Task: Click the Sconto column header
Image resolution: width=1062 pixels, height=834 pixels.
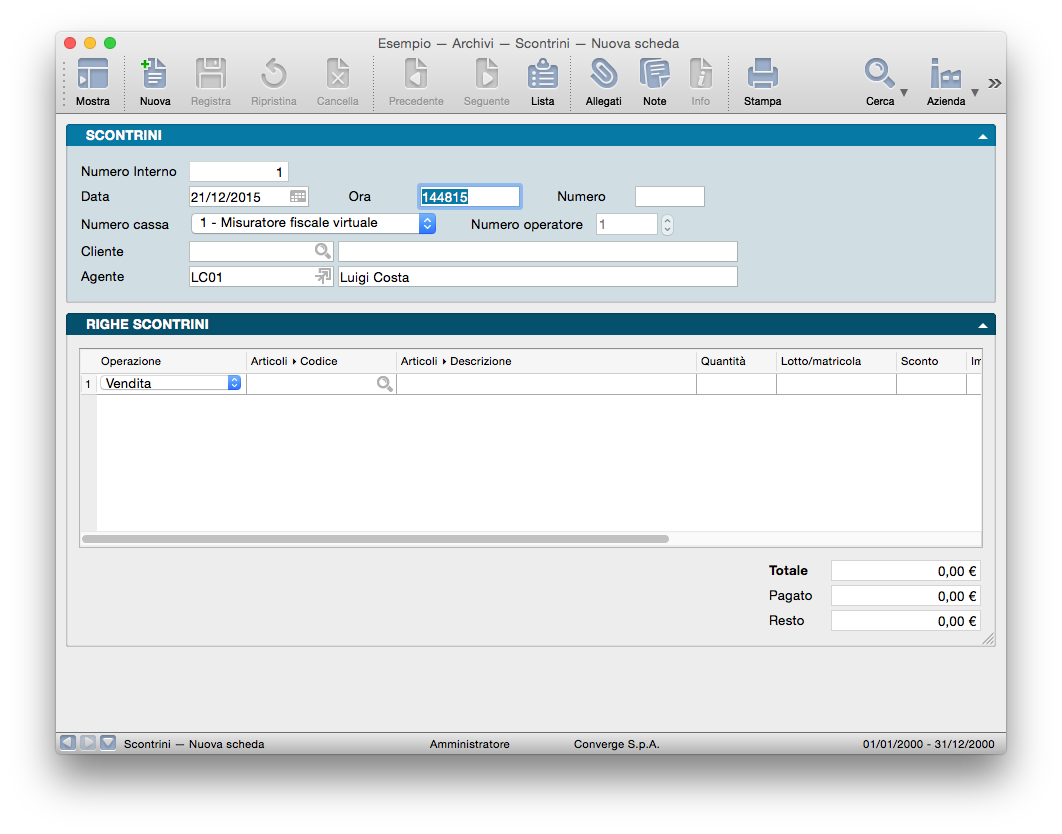Action: pyautogui.click(x=931, y=361)
